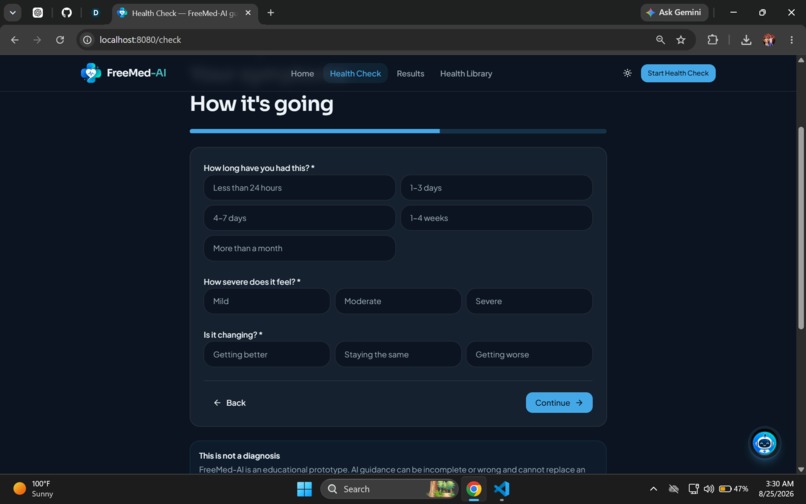Choose Getting better option
This screenshot has height=504, width=806.
coord(267,354)
